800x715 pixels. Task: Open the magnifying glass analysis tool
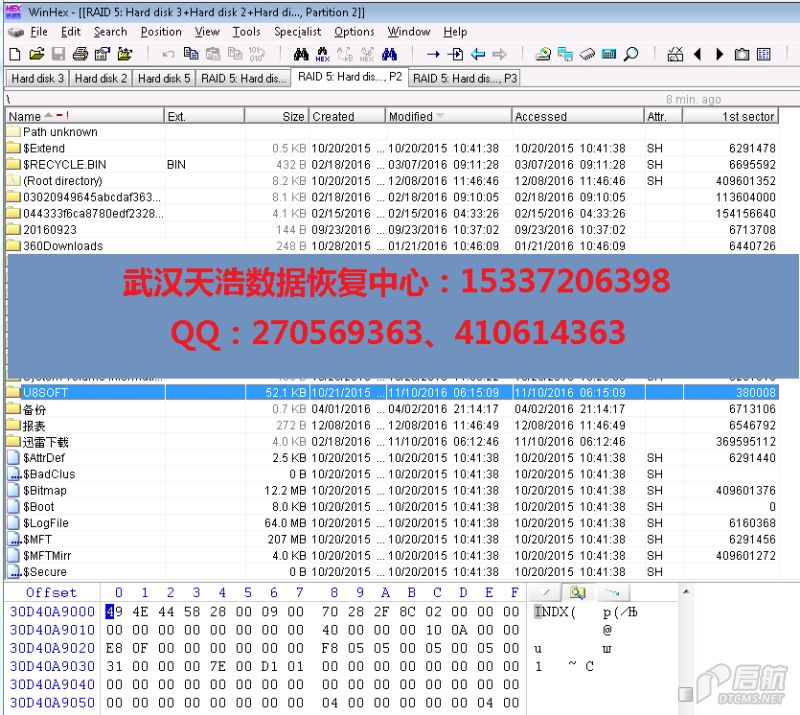pyautogui.click(x=631, y=54)
